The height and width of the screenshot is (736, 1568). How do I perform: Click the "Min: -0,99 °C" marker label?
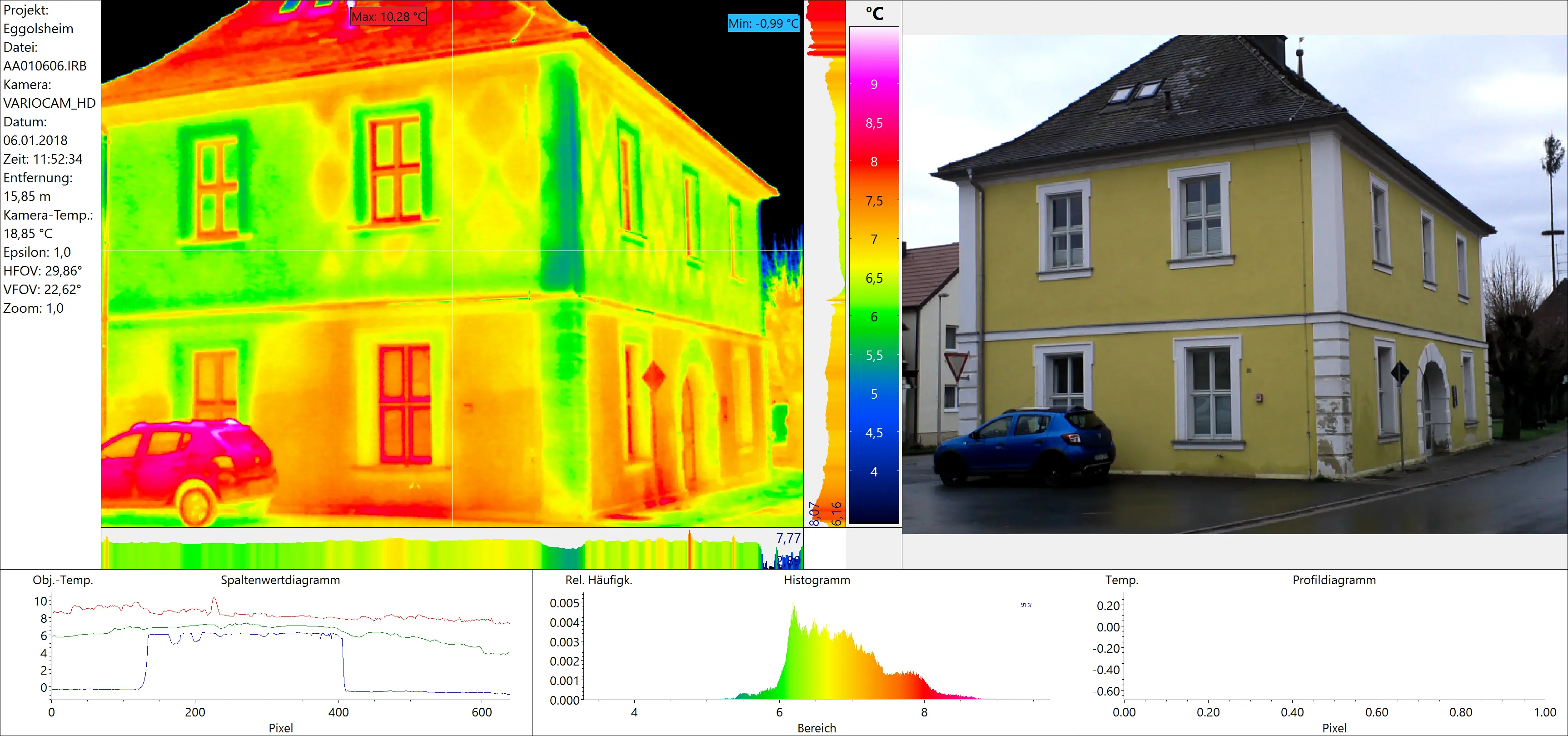click(763, 23)
